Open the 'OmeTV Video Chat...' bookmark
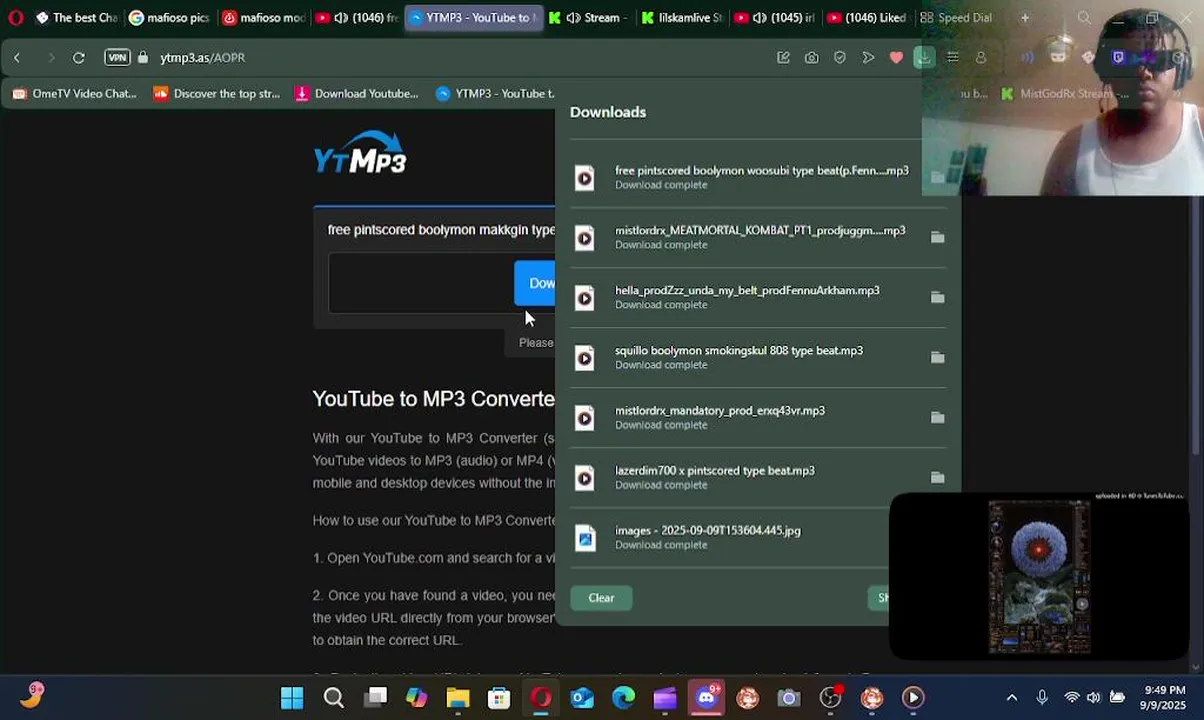This screenshot has width=1204, height=720. pyautogui.click(x=75, y=94)
